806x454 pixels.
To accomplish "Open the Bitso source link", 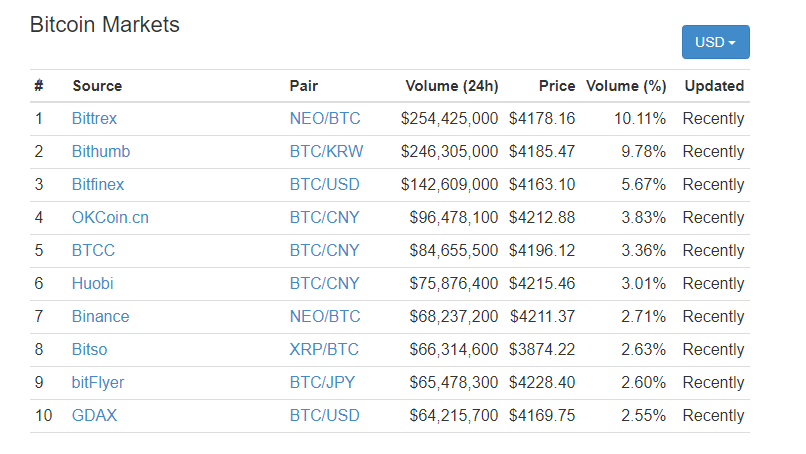I will (x=89, y=350).
